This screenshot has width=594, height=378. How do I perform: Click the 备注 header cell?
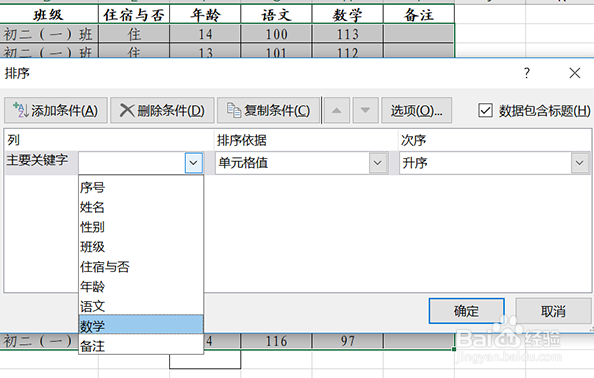pyautogui.click(x=419, y=15)
